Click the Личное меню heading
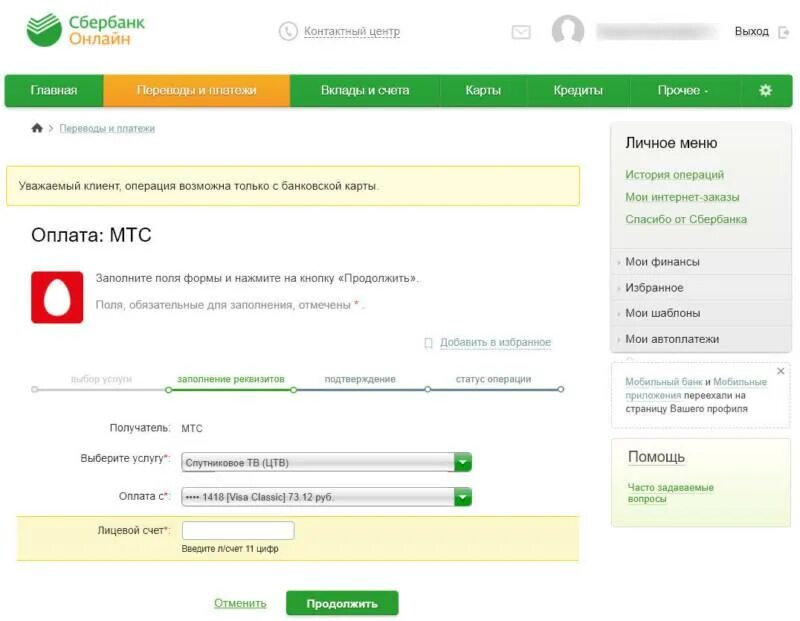The width and height of the screenshot is (800, 621). pyautogui.click(x=671, y=143)
